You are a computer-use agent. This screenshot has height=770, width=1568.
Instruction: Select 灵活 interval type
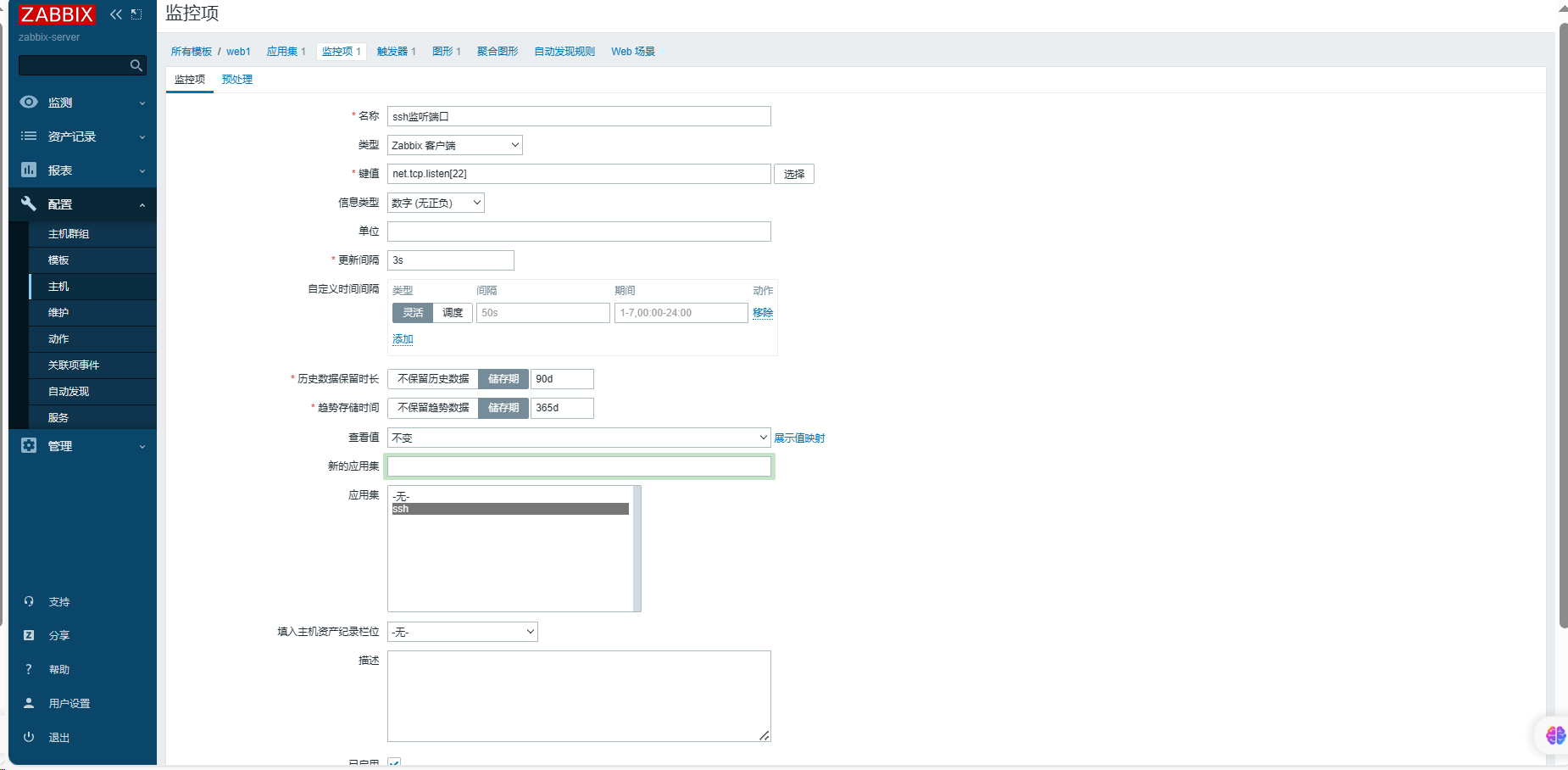coord(413,313)
